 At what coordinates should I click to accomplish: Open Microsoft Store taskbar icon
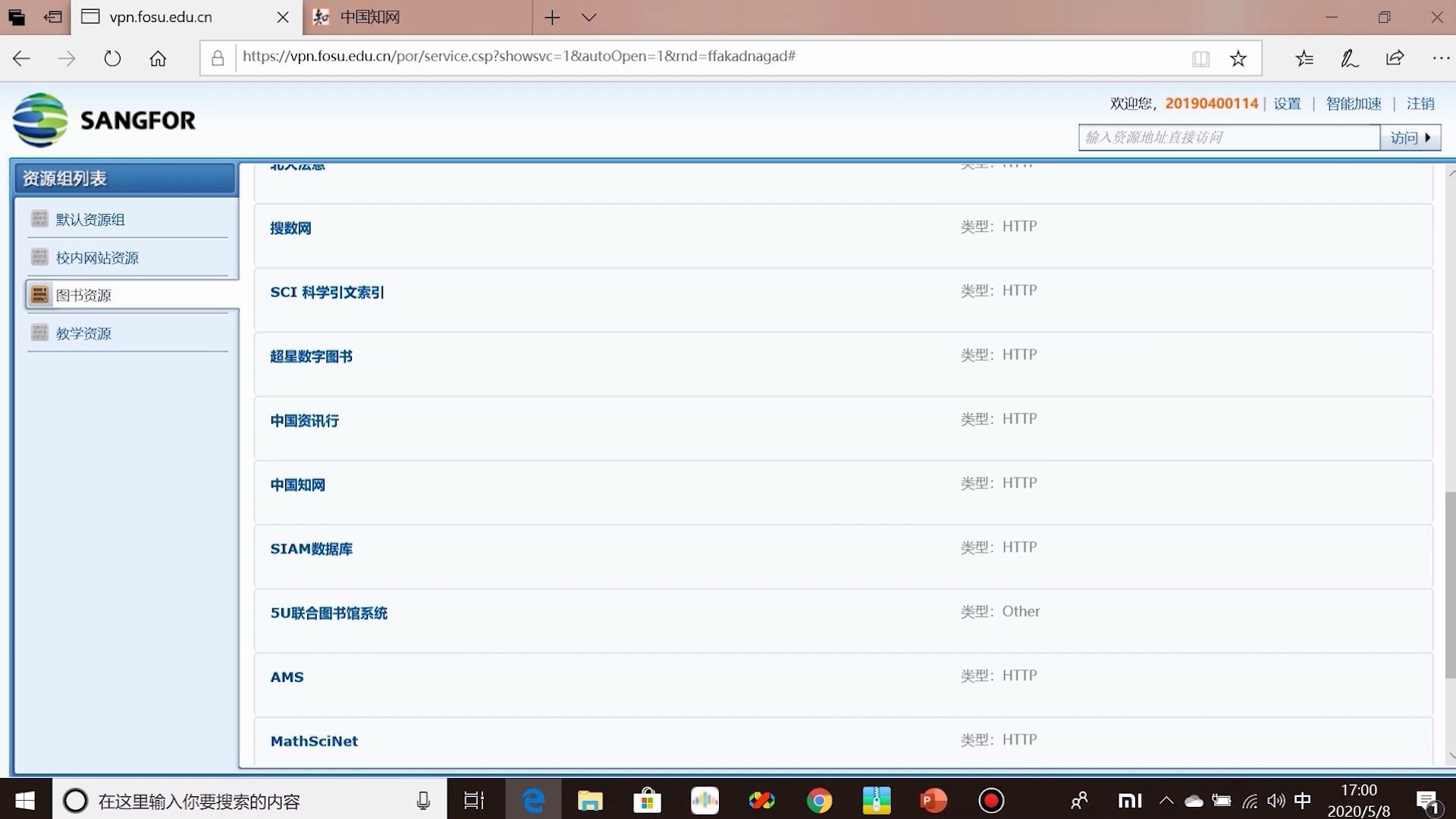[647, 800]
